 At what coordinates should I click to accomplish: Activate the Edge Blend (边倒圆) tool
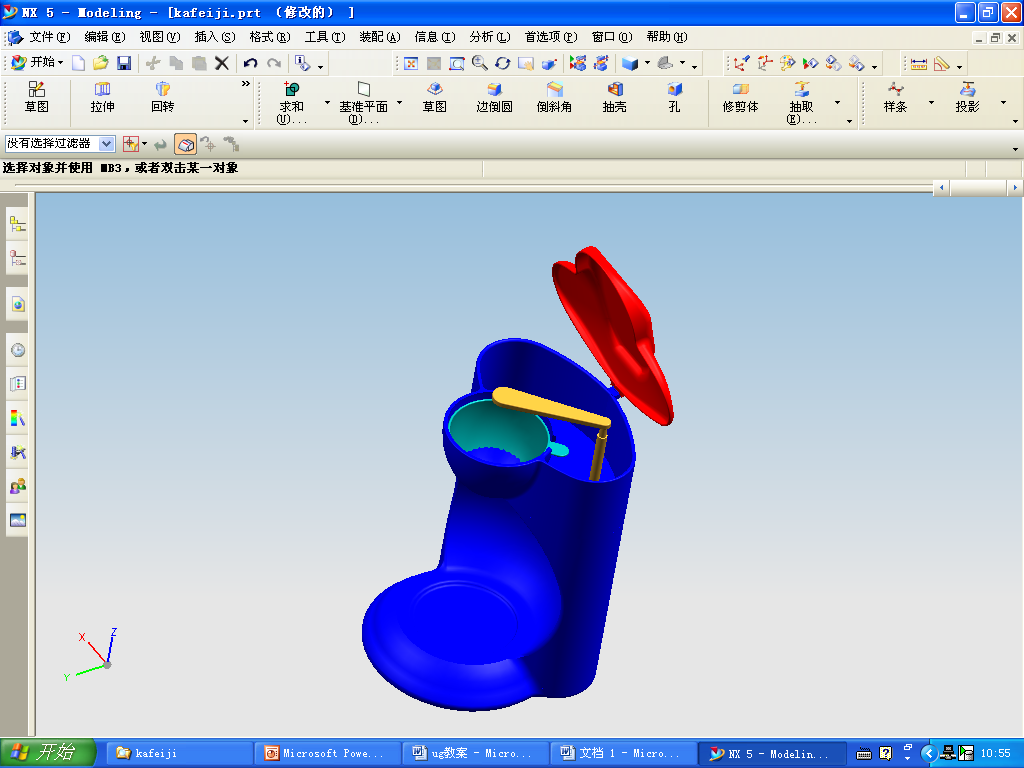[494, 97]
